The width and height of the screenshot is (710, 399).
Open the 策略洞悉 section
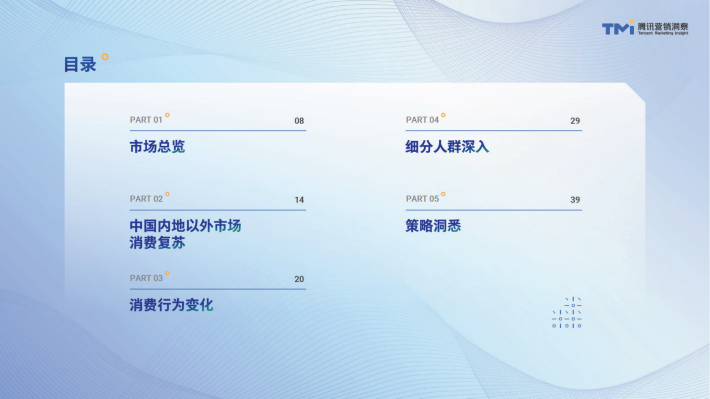[x=433, y=226]
